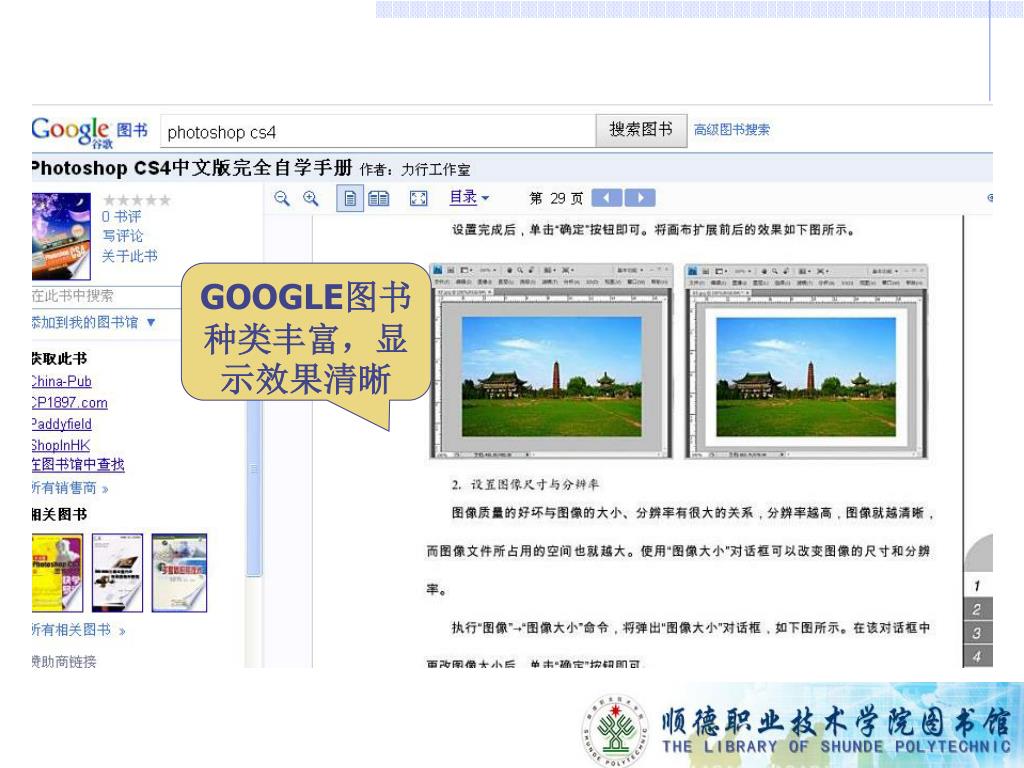Expand 添加到我的图书馆 dropdown arrow
This screenshot has width=1024, height=768.
click(151, 322)
